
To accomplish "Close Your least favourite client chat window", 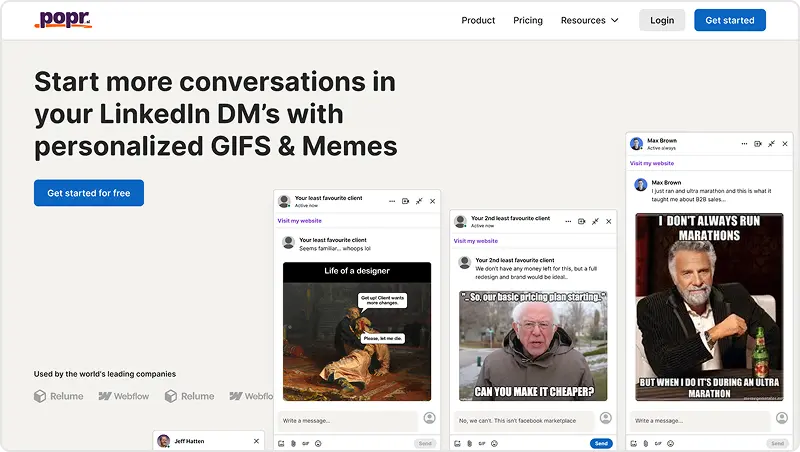I will pyautogui.click(x=432, y=201).
